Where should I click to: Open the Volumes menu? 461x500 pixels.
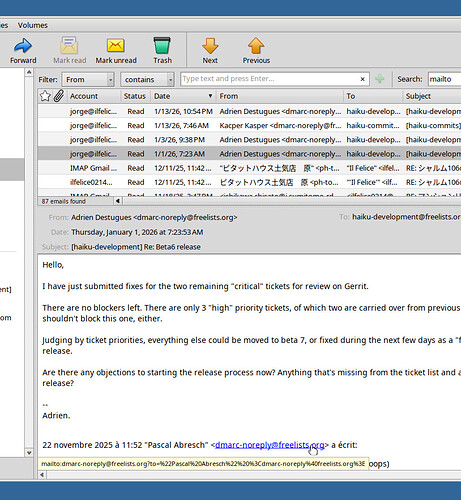(33, 25)
